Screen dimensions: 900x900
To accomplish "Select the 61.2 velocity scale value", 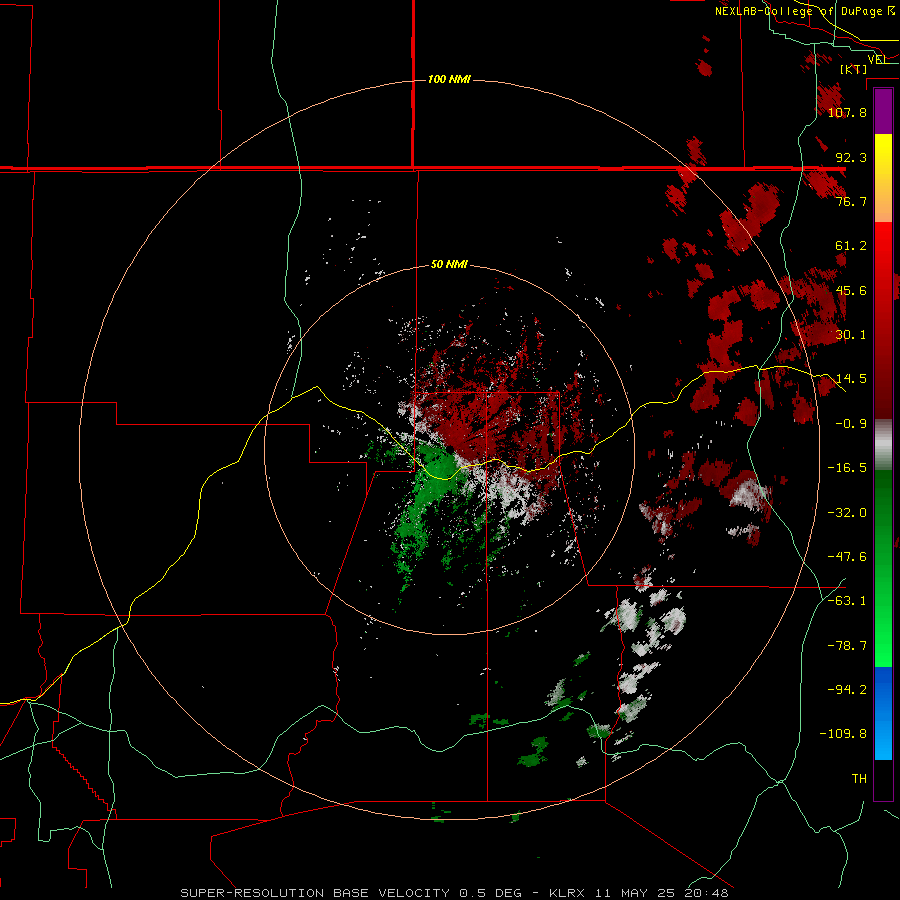I will (x=851, y=246).
